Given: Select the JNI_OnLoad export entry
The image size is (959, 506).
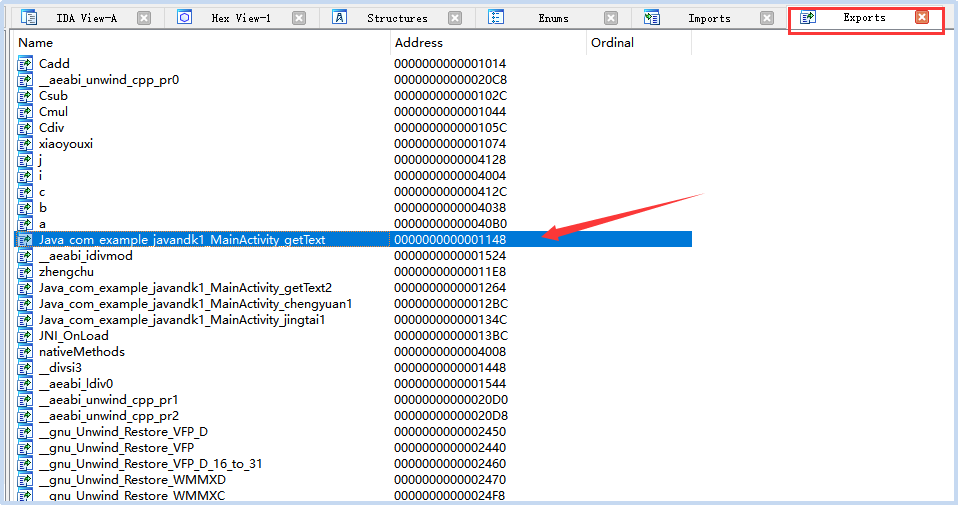Looking at the screenshot, I should [x=74, y=336].
